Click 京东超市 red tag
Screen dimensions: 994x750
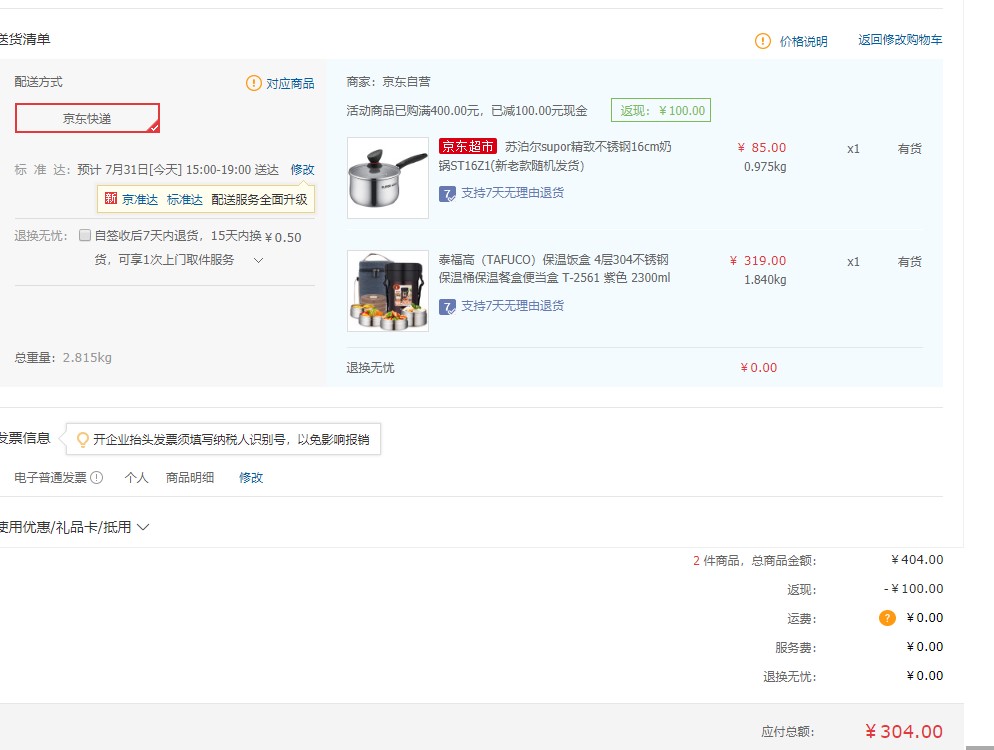468,146
